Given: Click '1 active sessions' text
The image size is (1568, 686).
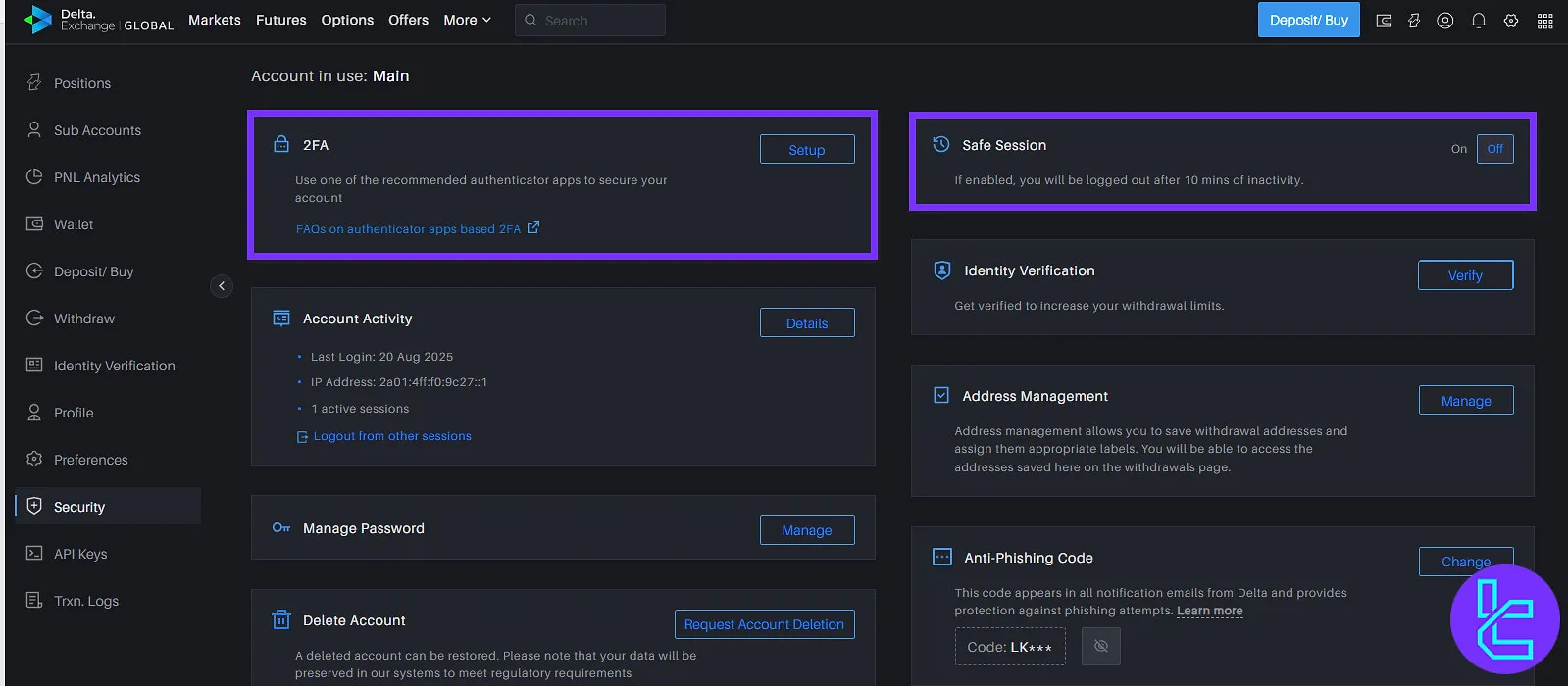Looking at the screenshot, I should [360, 409].
